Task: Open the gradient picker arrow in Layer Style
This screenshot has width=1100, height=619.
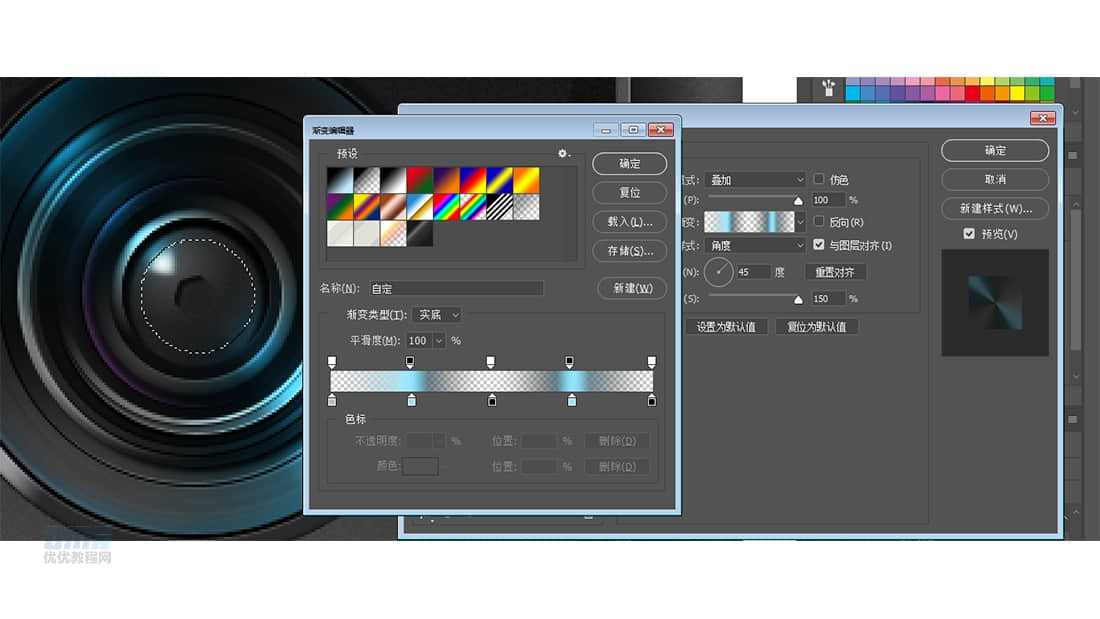Action: pyautogui.click(x=800, y=222)
